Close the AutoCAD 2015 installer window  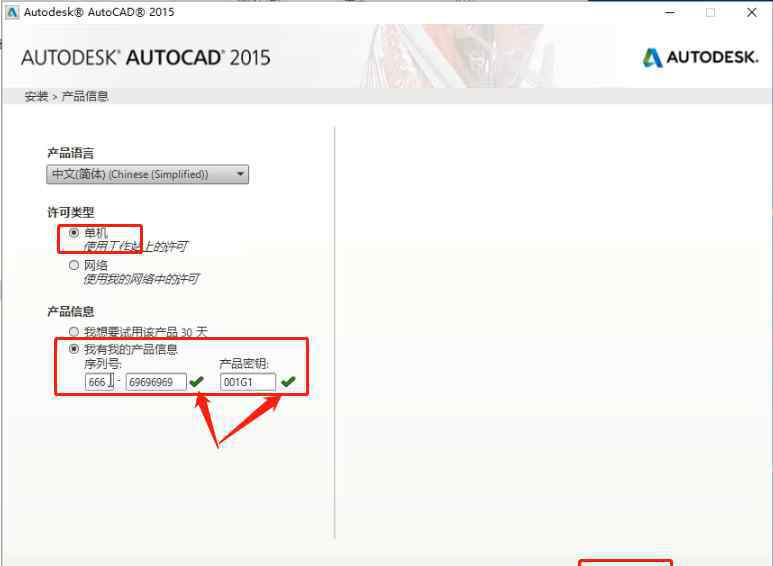point(751,12)
